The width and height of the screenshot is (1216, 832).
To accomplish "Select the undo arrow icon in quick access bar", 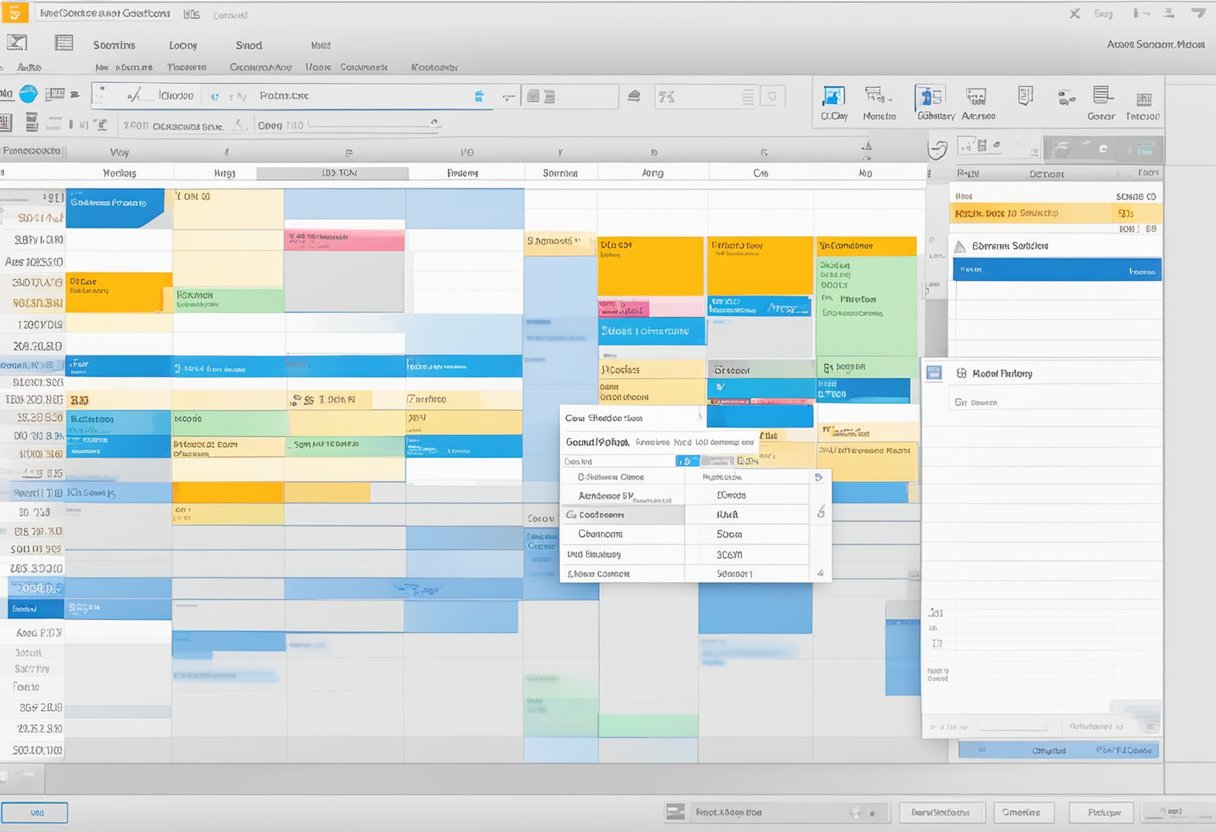I will click(x=218, y=94).
